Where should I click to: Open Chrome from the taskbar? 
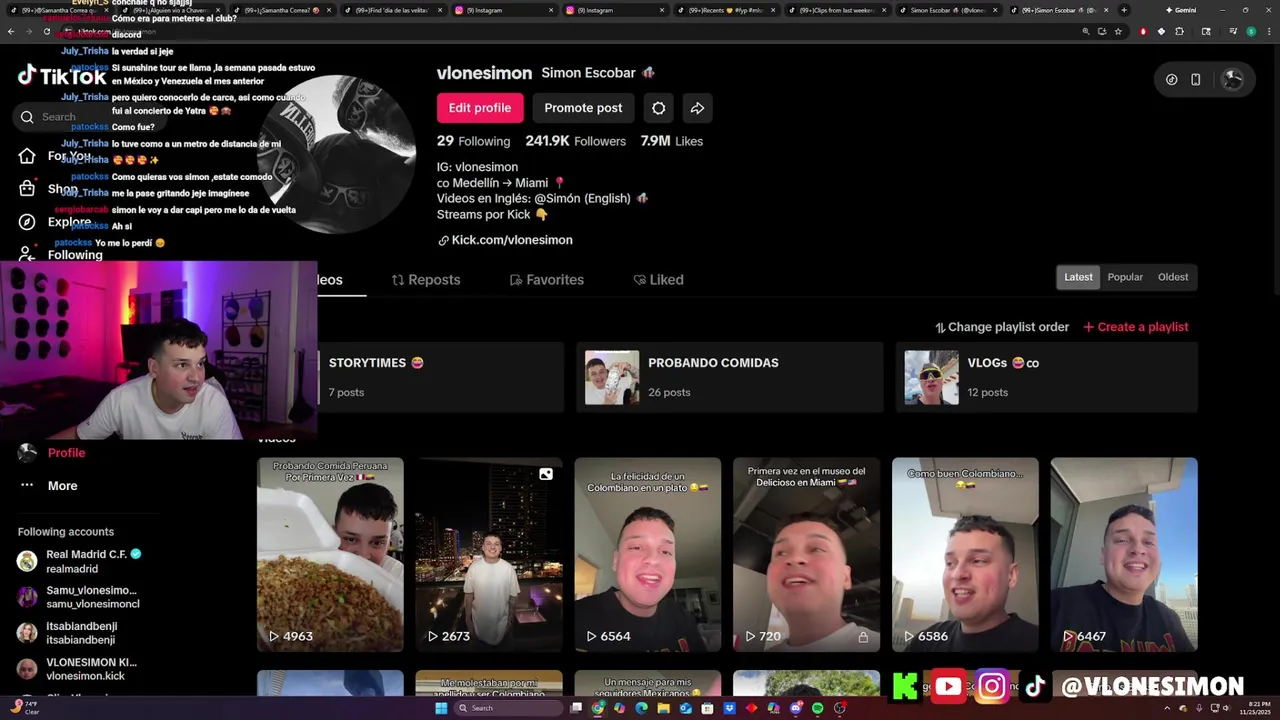tap(597, 708)
